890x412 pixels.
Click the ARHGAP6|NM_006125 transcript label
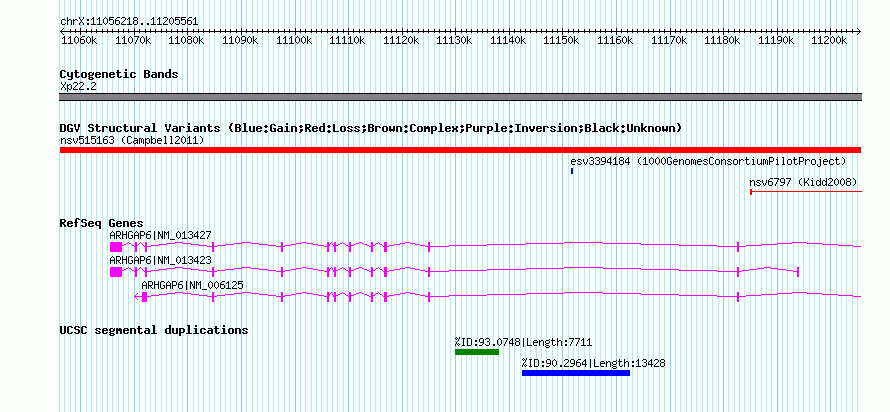click(x=192, y=285)
